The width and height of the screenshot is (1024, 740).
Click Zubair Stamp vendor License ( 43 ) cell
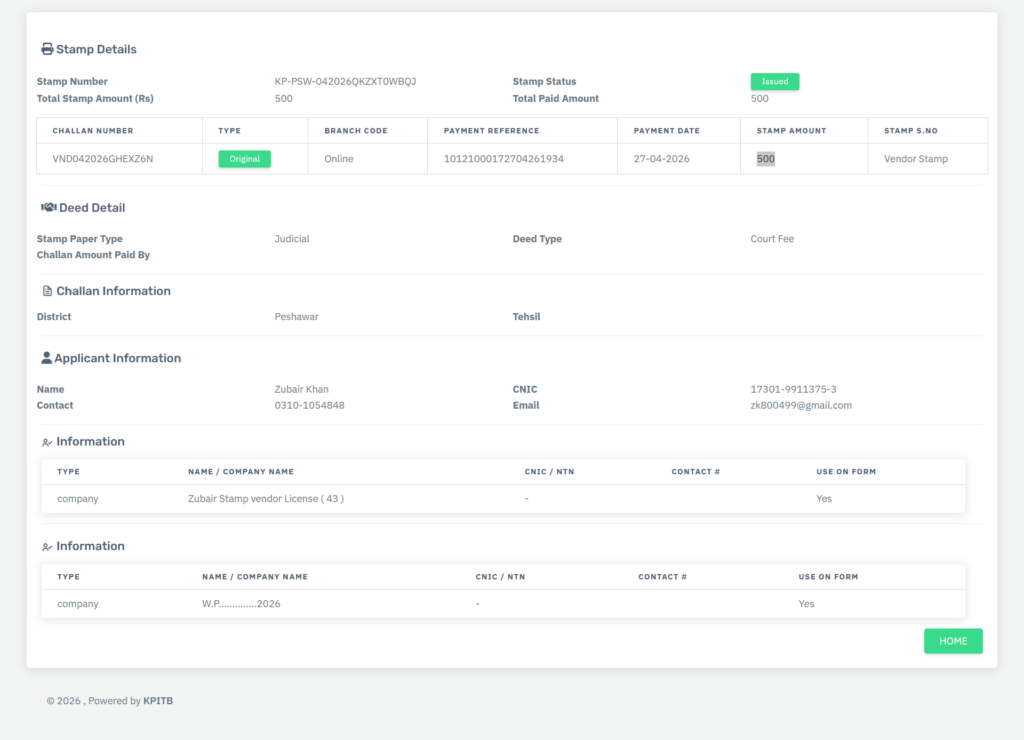pyautogui.click(x=266, y=498)
